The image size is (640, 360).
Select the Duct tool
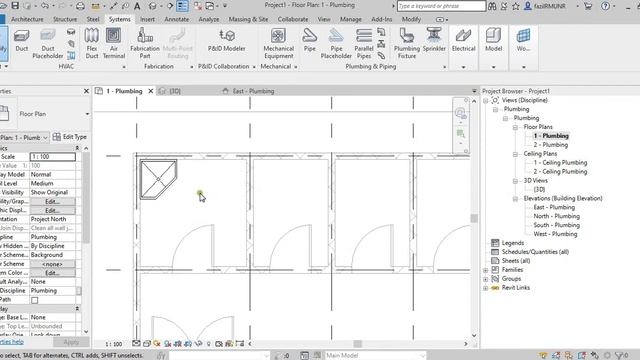pyautogui.click(x=21, y=41)
